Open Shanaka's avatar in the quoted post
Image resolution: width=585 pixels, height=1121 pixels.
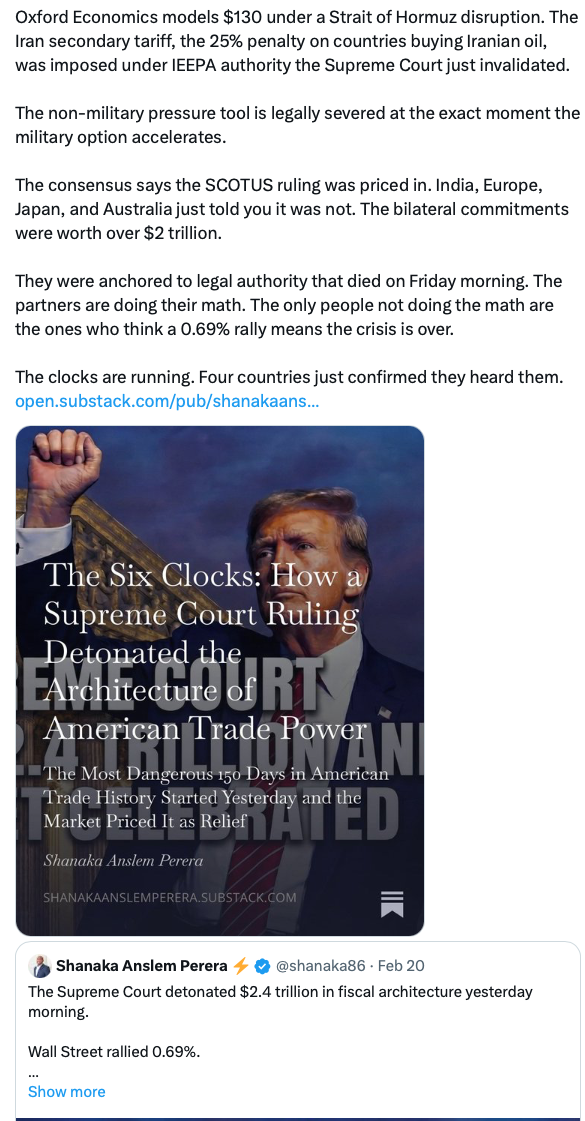click(x=40, y=967)
